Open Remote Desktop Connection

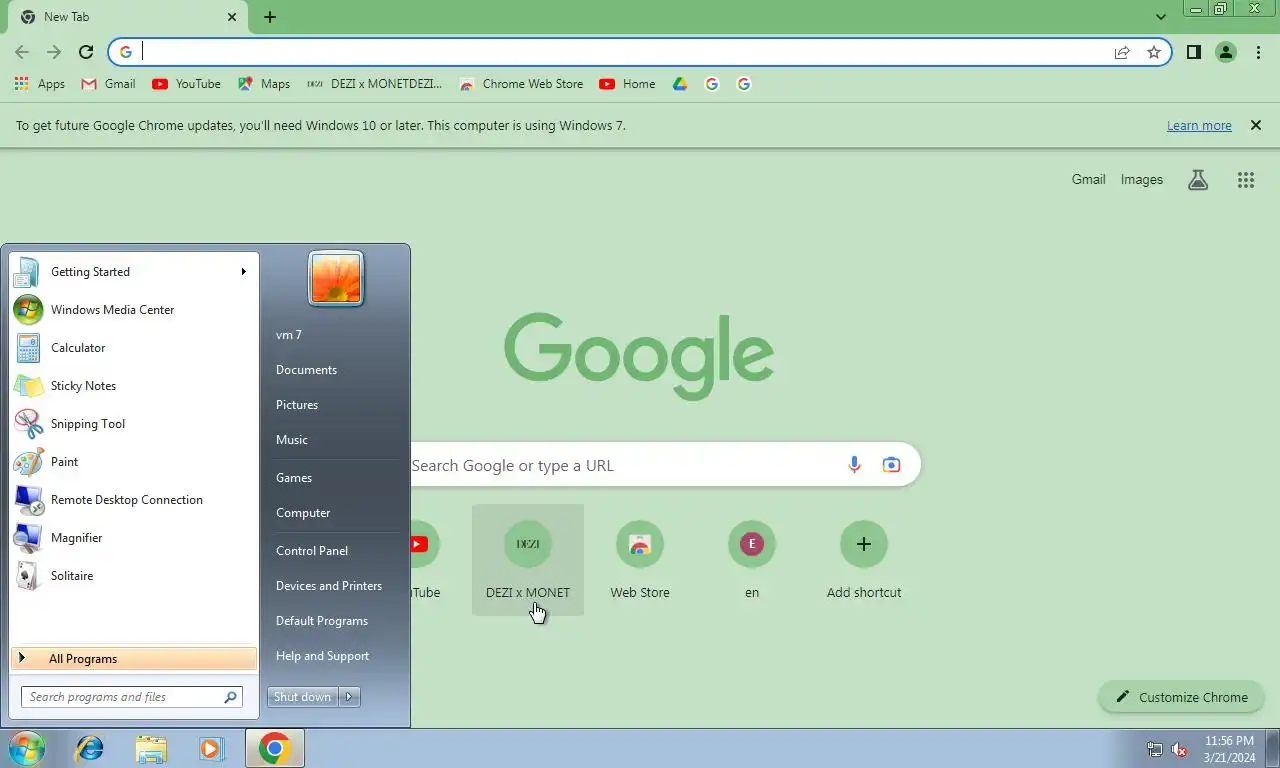click(134, 499)
